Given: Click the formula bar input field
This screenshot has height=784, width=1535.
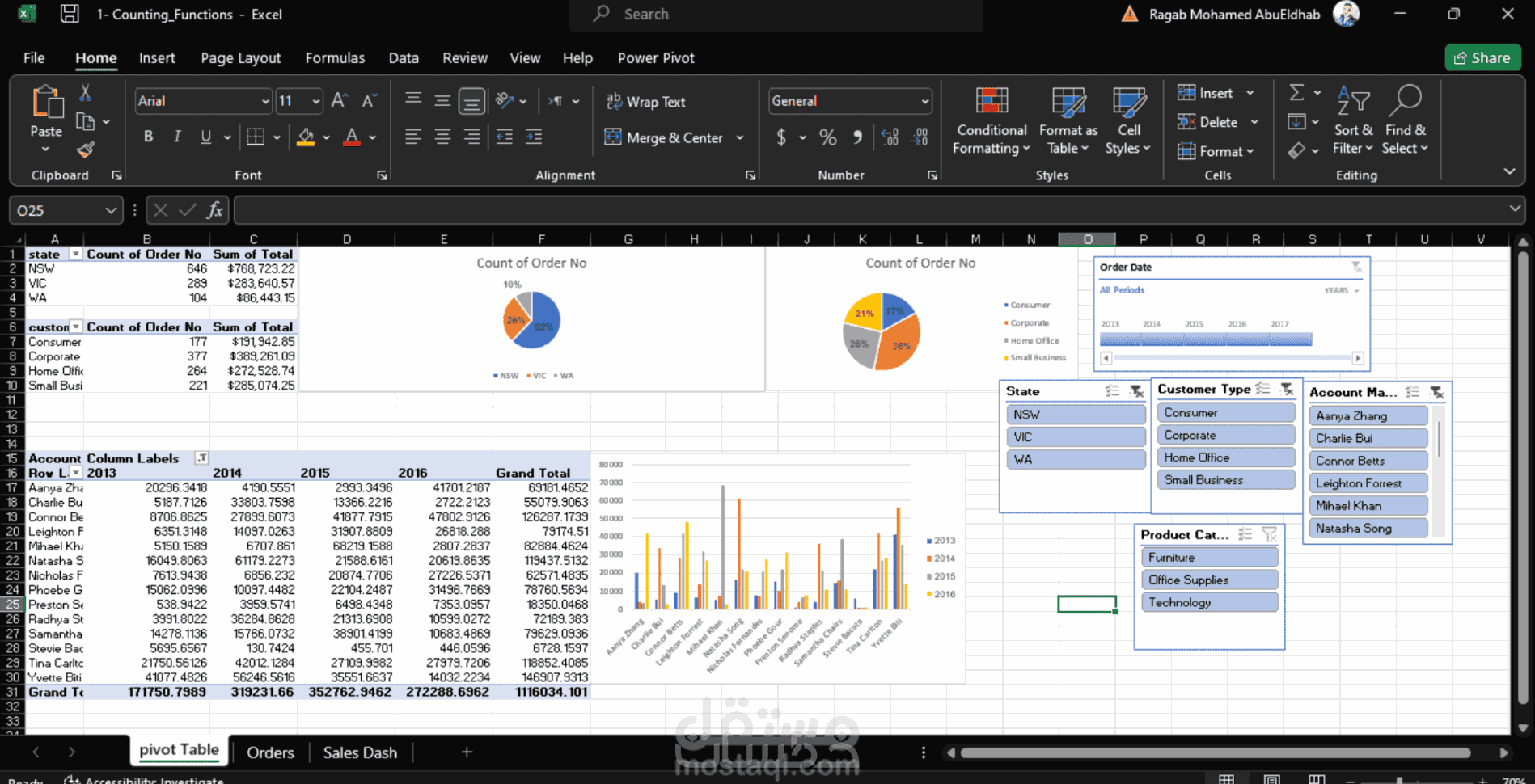Looking at the screenshot, I should click(870, 210).
